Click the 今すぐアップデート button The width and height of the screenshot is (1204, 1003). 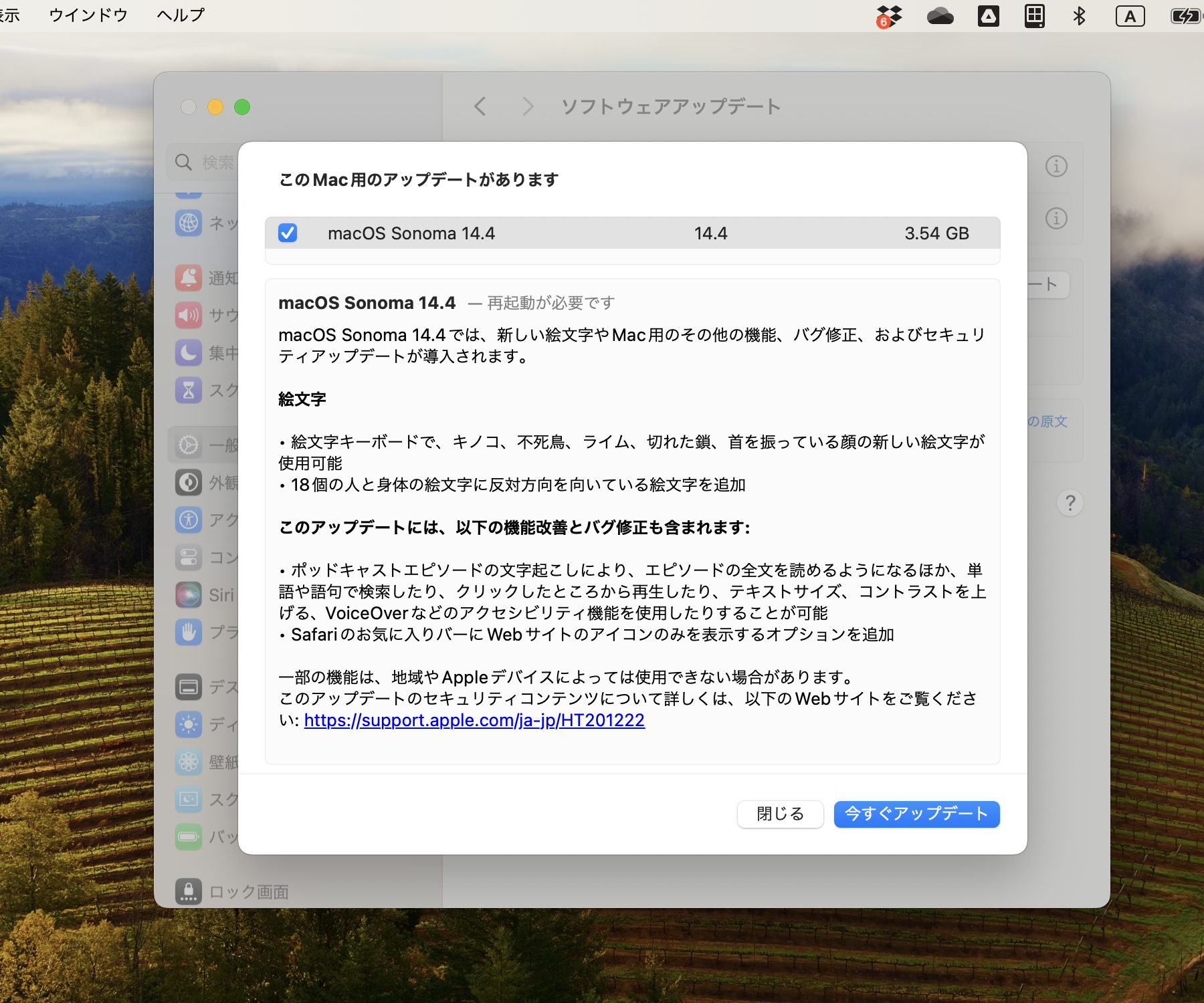(x=916, y=814)
